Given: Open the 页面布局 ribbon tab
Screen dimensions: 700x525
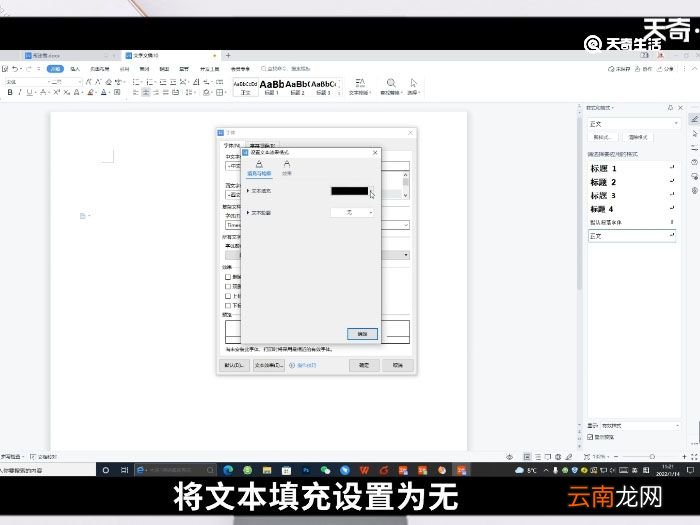Looking at the screenshot, I should click(100, 69).
